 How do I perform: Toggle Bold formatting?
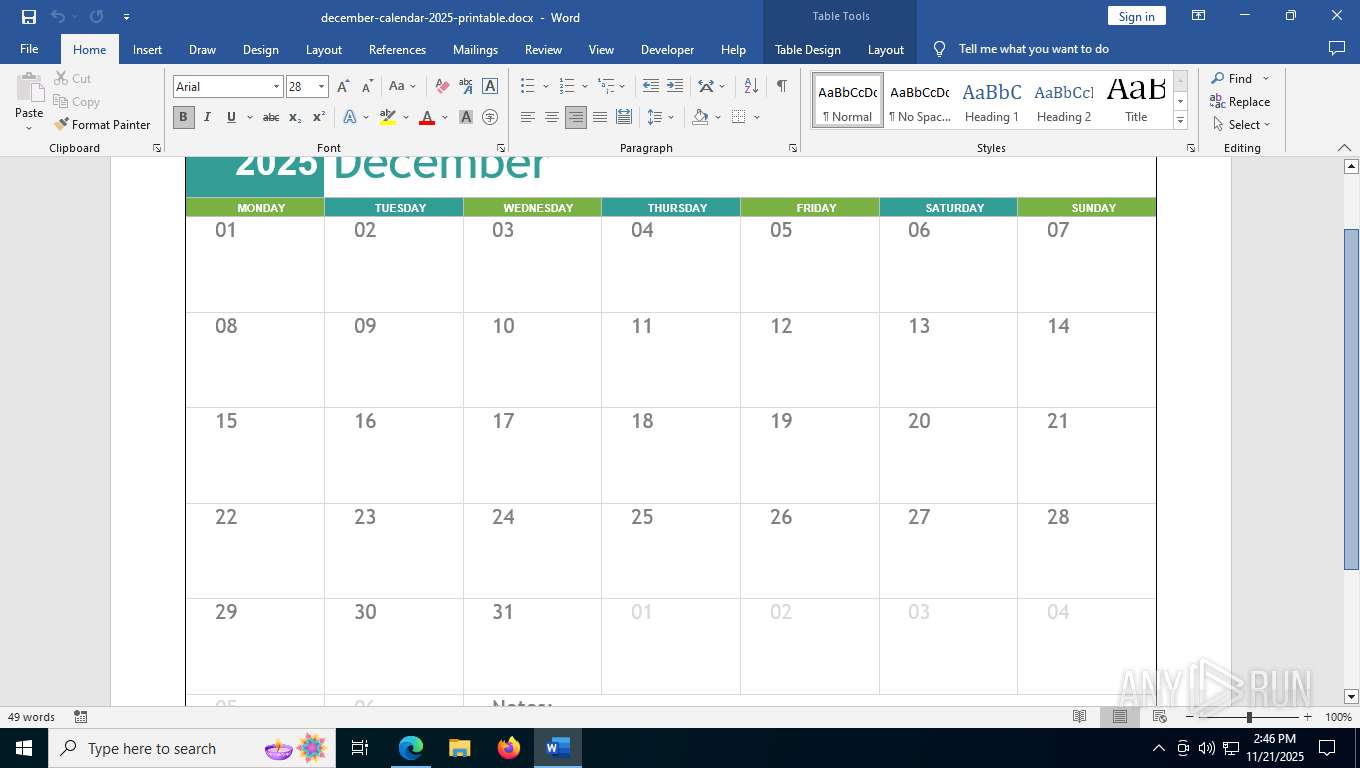pyautogui.click(x=183, y=117)
